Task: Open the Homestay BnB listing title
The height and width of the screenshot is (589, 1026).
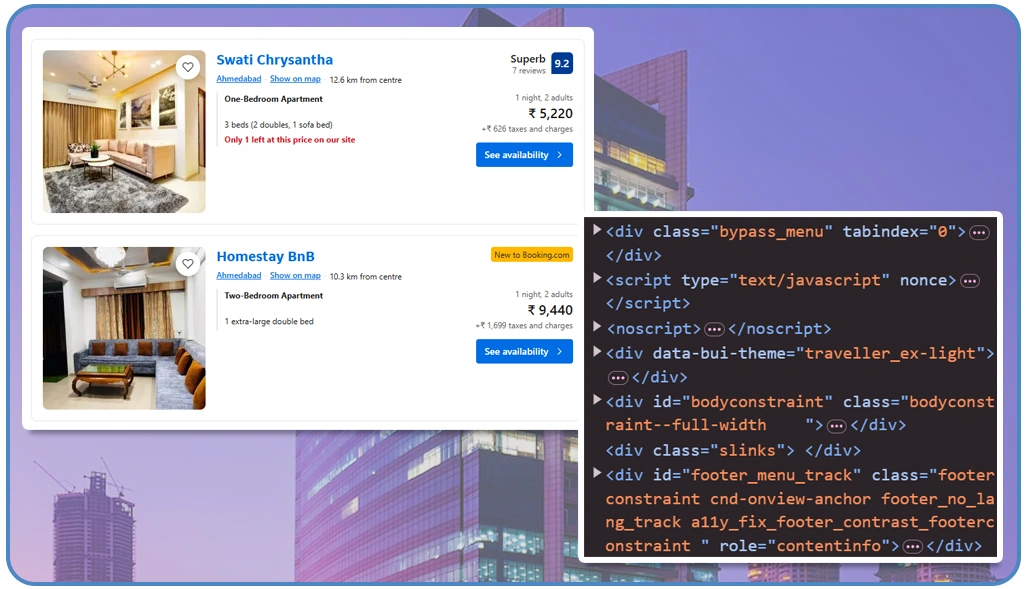Action: tap(265, 256)
